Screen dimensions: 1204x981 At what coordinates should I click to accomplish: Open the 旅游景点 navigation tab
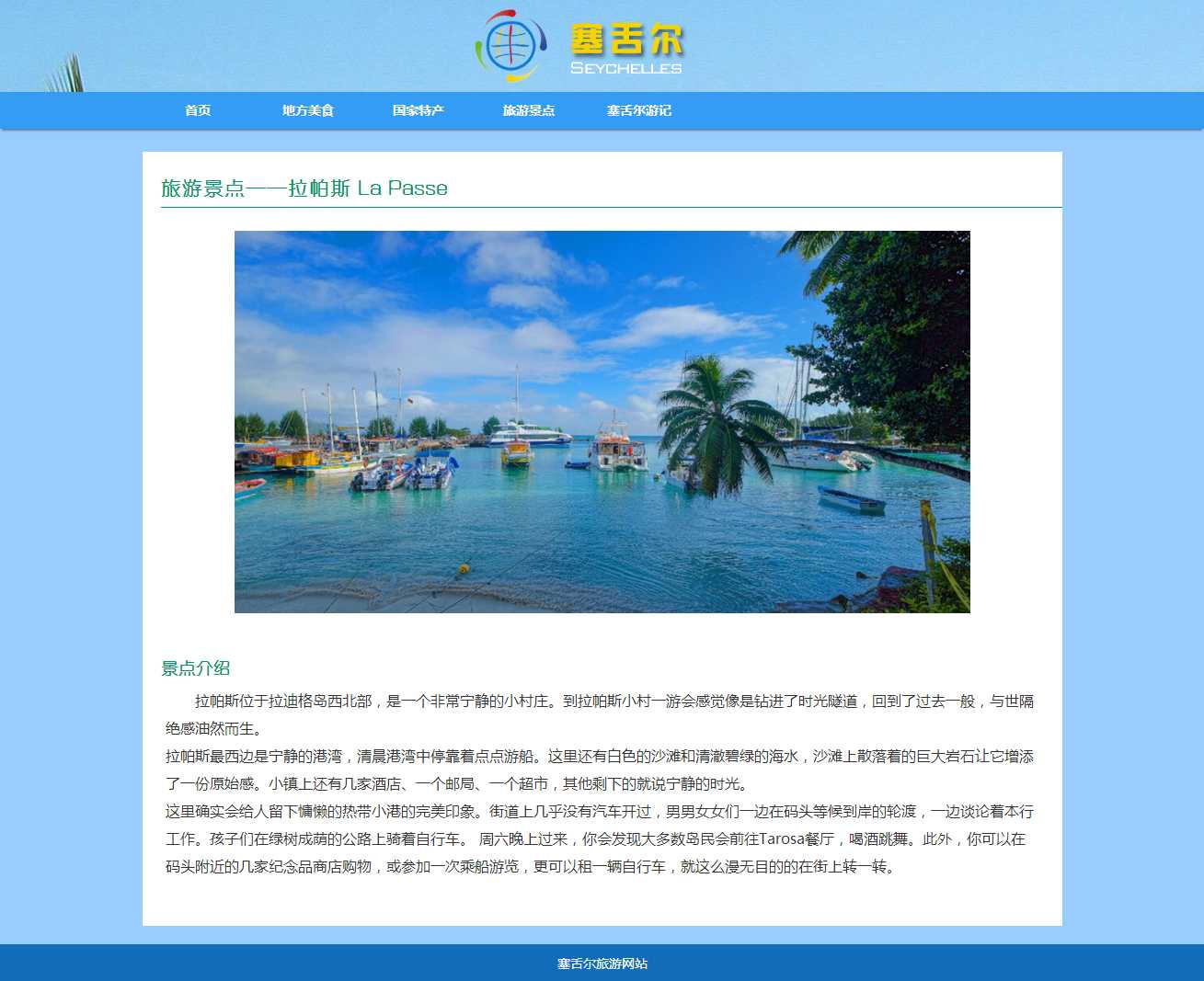(x=529, y=110)
